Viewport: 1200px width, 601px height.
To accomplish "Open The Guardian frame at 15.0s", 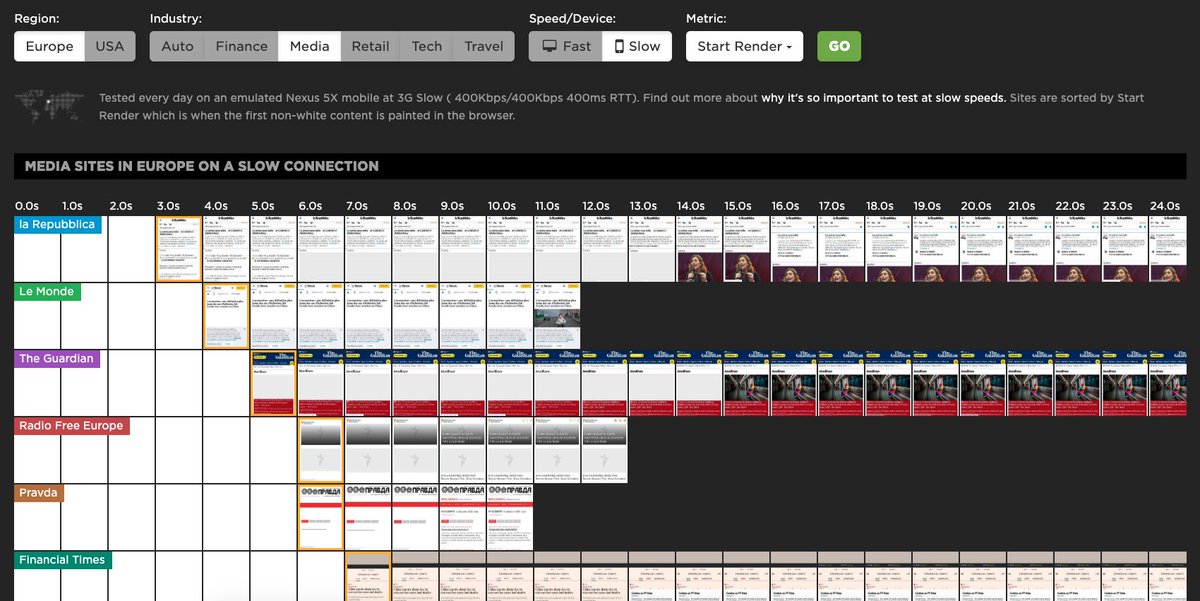I will (746, 383).
